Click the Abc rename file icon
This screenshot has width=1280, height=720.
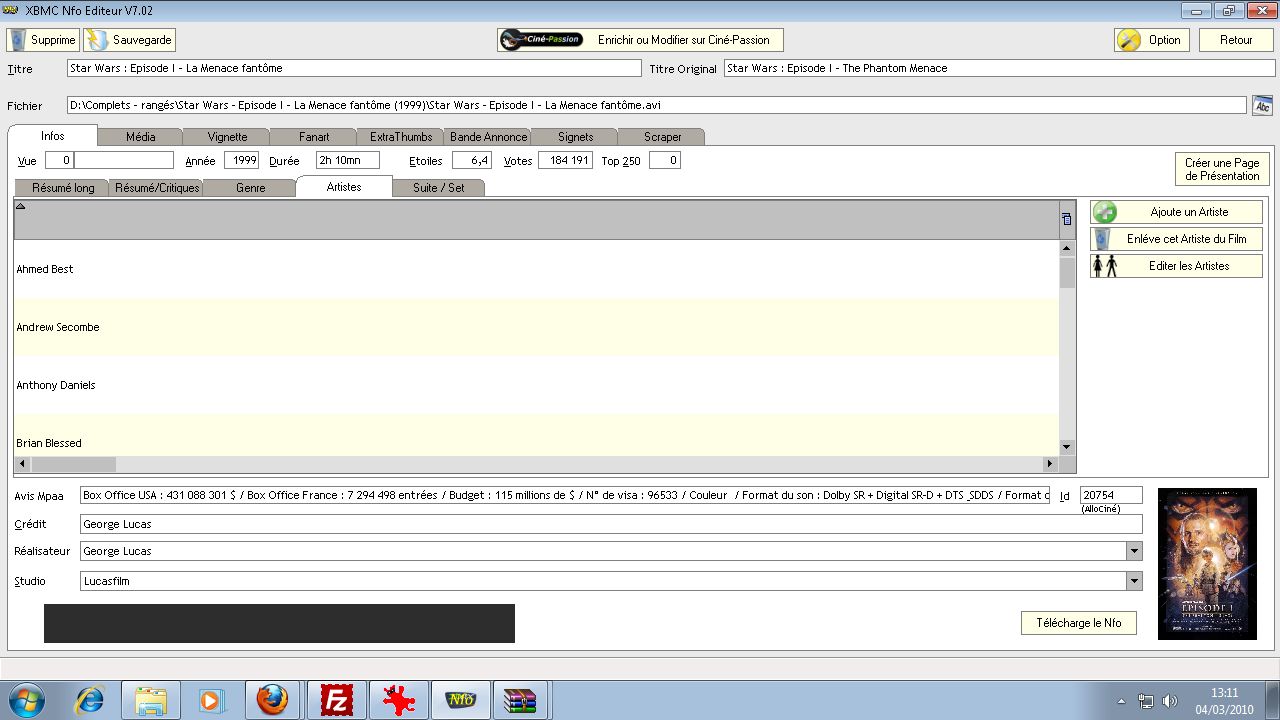pos(1262,105)
